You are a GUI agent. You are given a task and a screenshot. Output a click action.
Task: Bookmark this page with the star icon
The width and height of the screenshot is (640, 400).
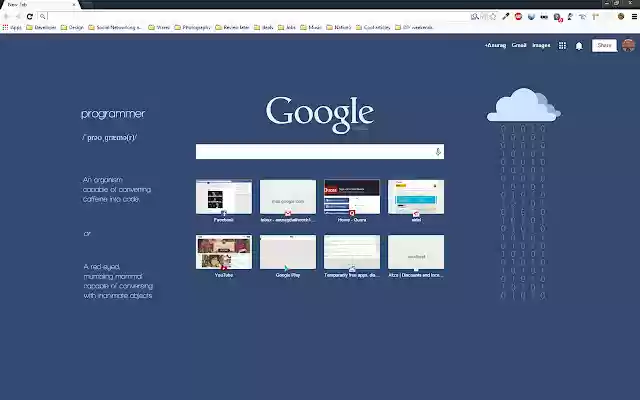(x=493, y=16)
